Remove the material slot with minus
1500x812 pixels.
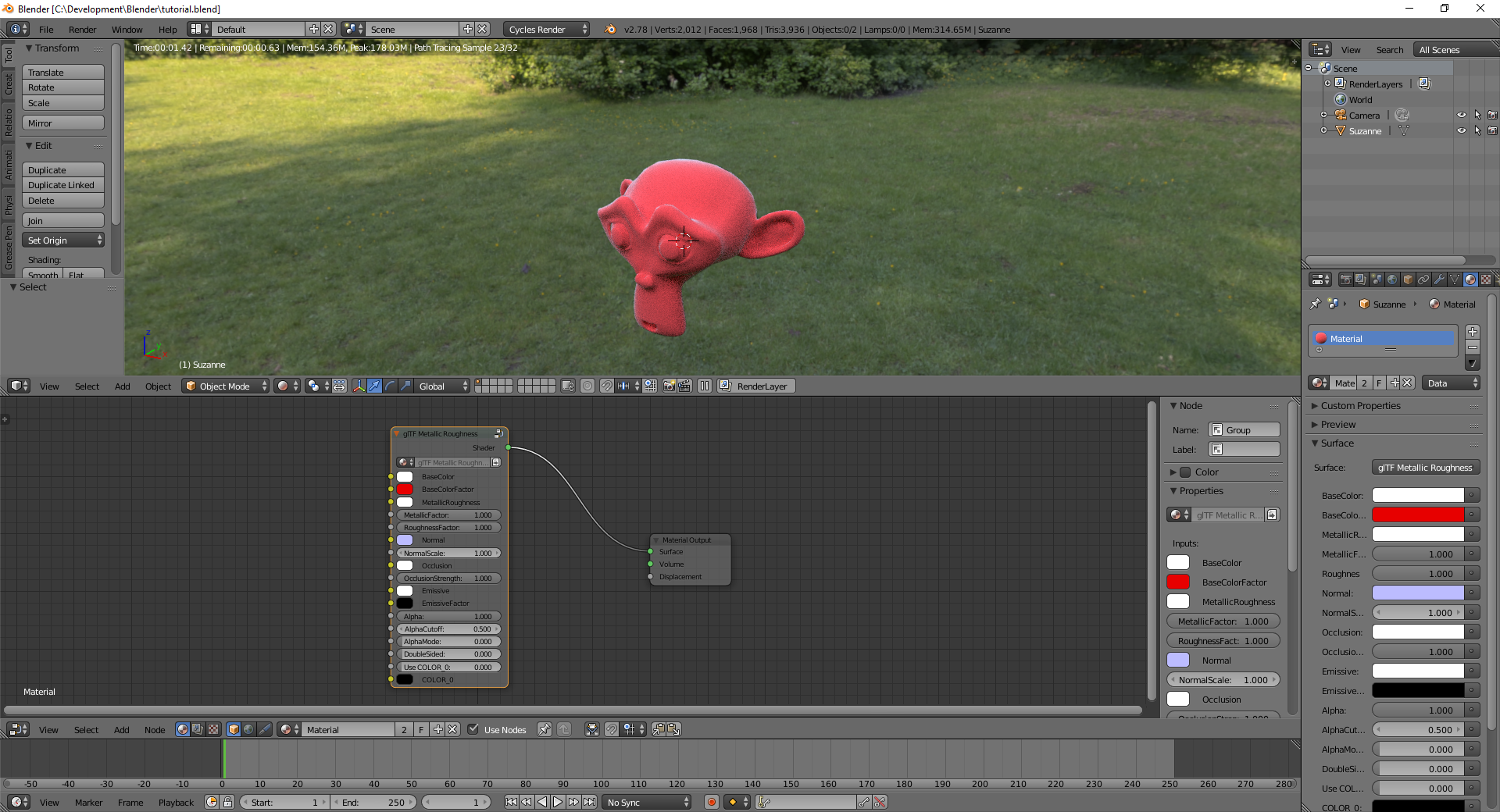[x=1473, y=347]
